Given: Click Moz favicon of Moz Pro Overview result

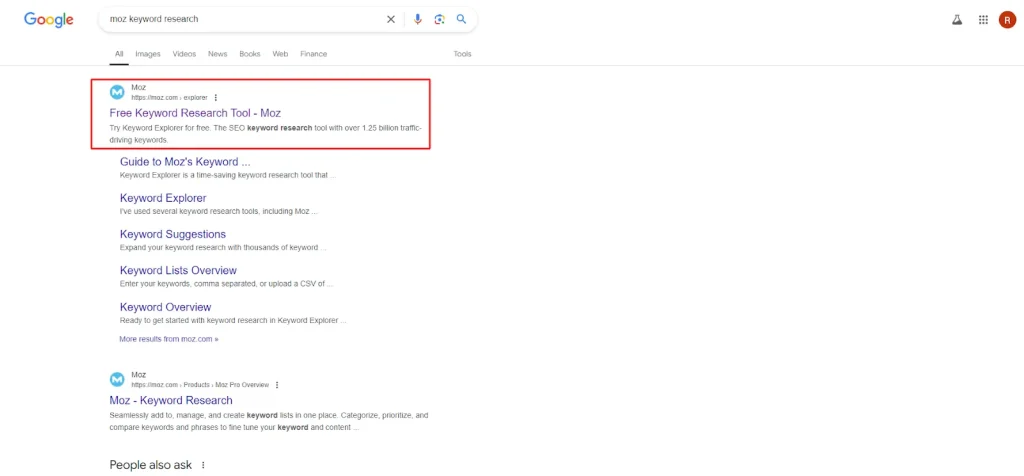Looking at the screenshot, I should click(x=117, y=379).
